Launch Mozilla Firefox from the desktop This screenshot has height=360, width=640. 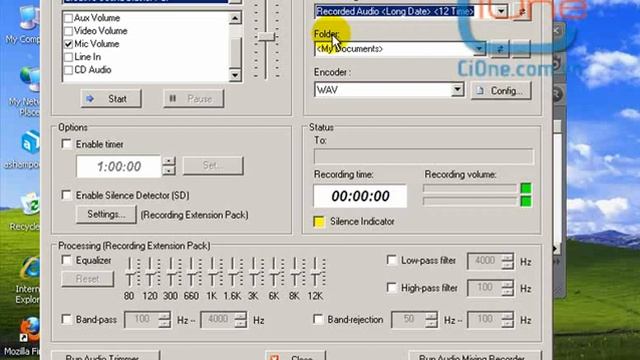(x=27, y=337)
